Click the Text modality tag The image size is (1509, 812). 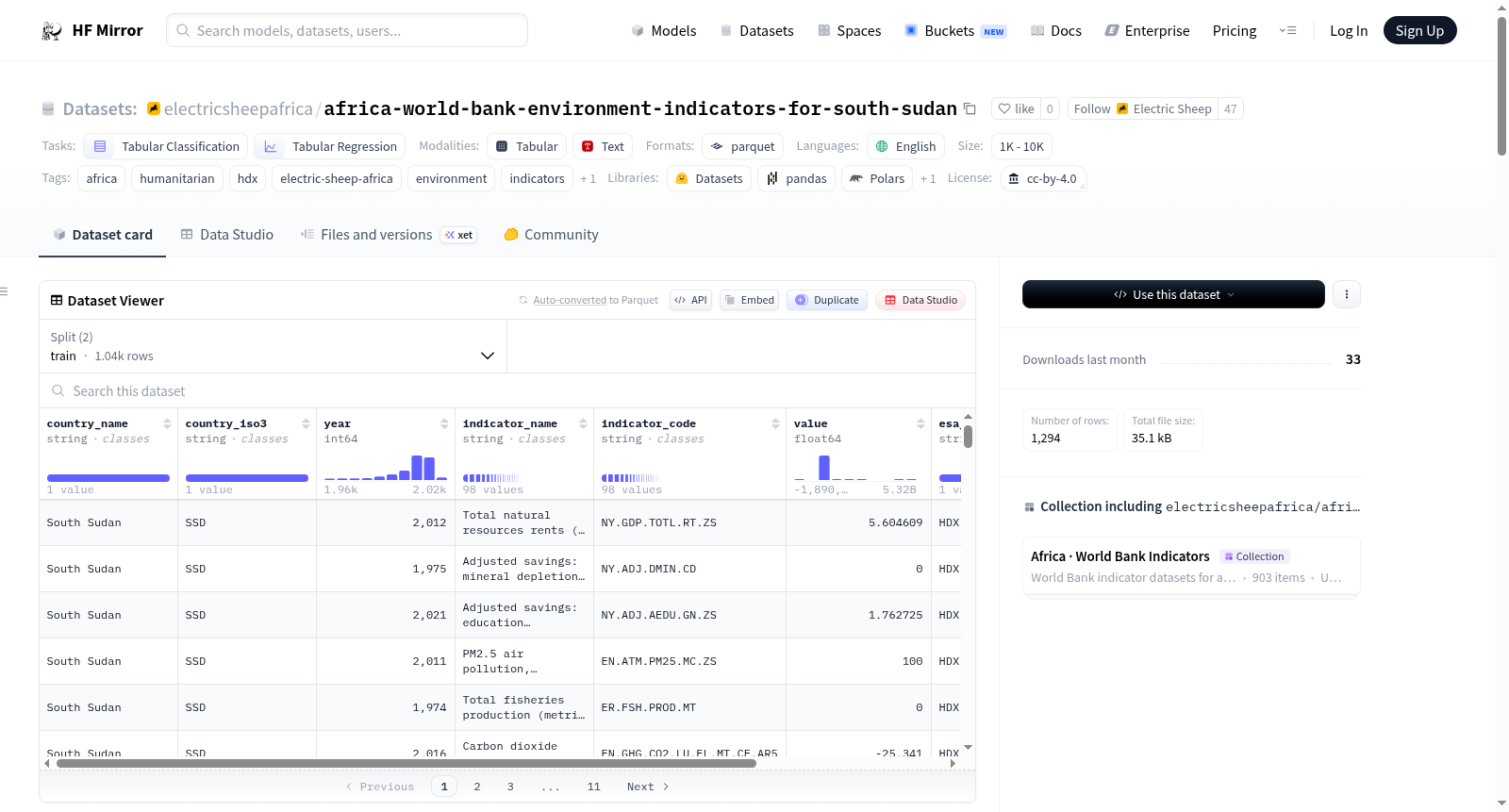pyautogui.click(x=603, y=146)
